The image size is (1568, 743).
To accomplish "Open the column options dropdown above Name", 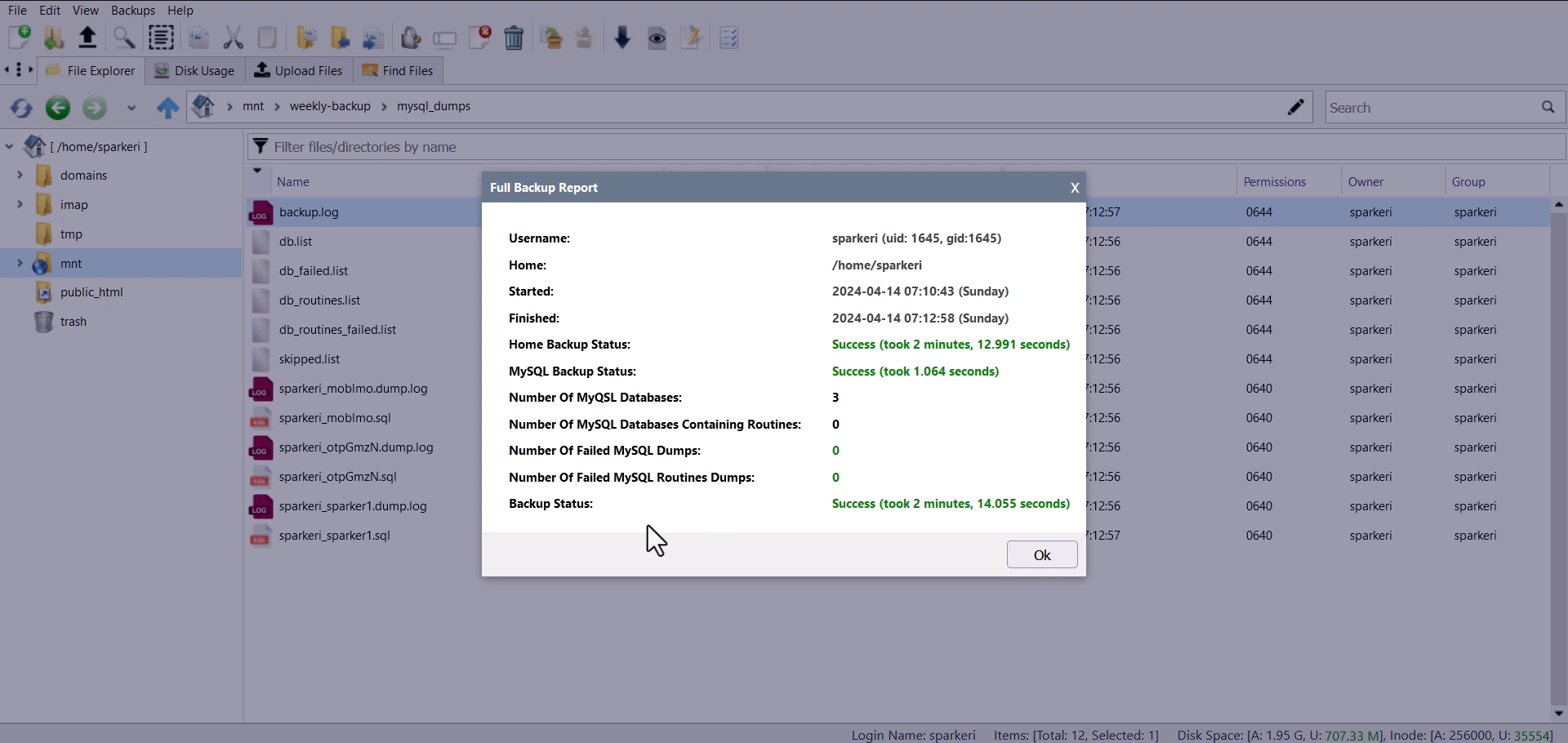I will (257, 171).
